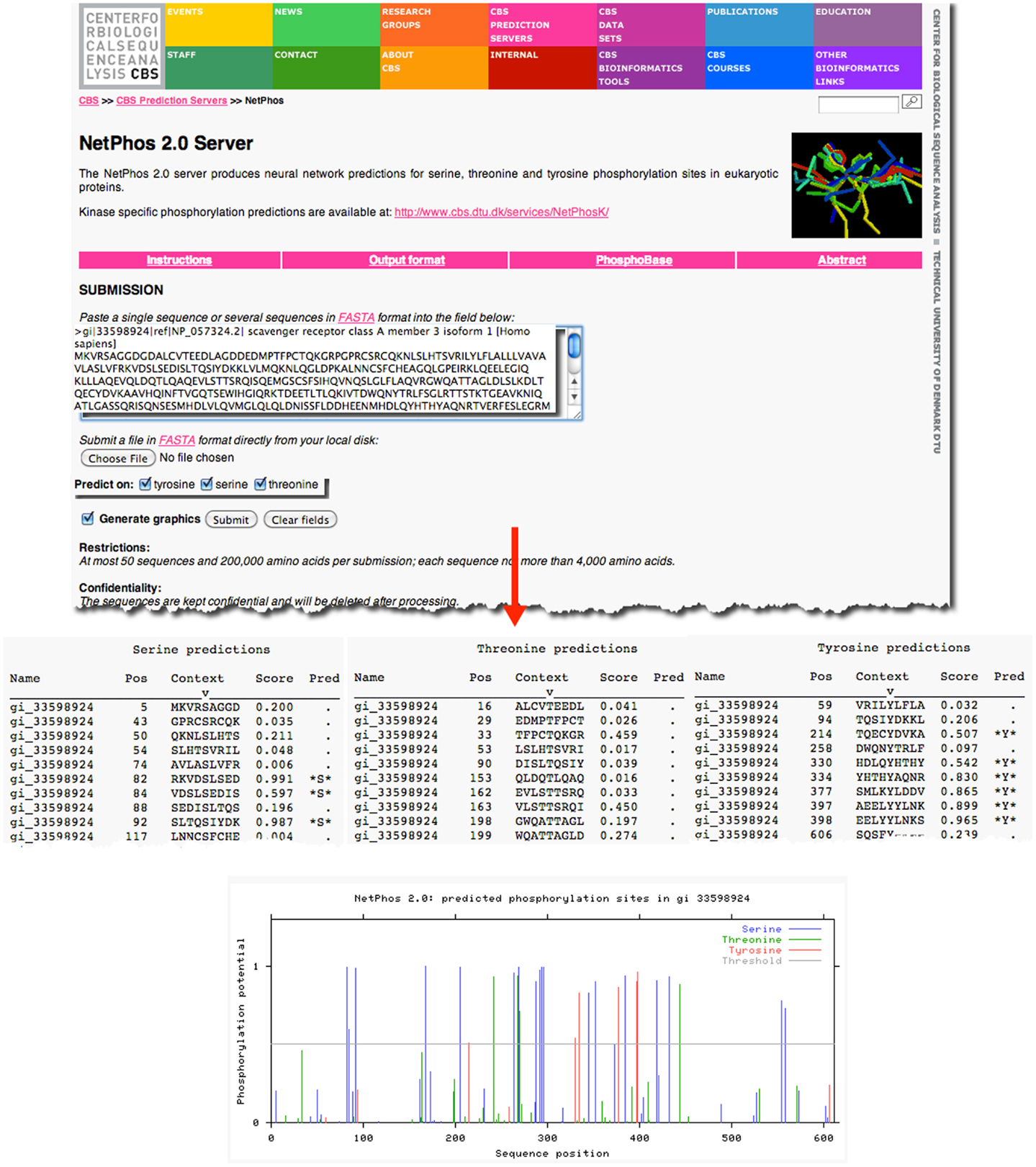The image size is (1036, 1167).
Task: Click the blue scrollbar thumb in sequence box
Action: coord(574,346)
